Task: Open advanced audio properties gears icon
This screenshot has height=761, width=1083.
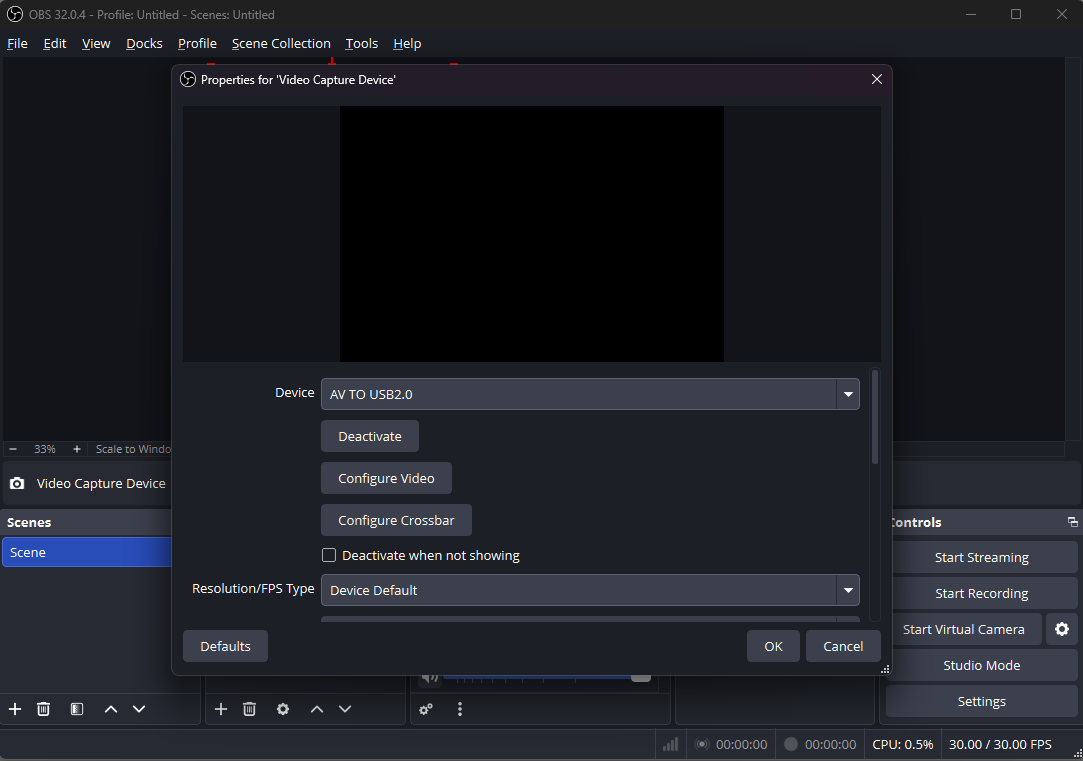Action: 426,709
